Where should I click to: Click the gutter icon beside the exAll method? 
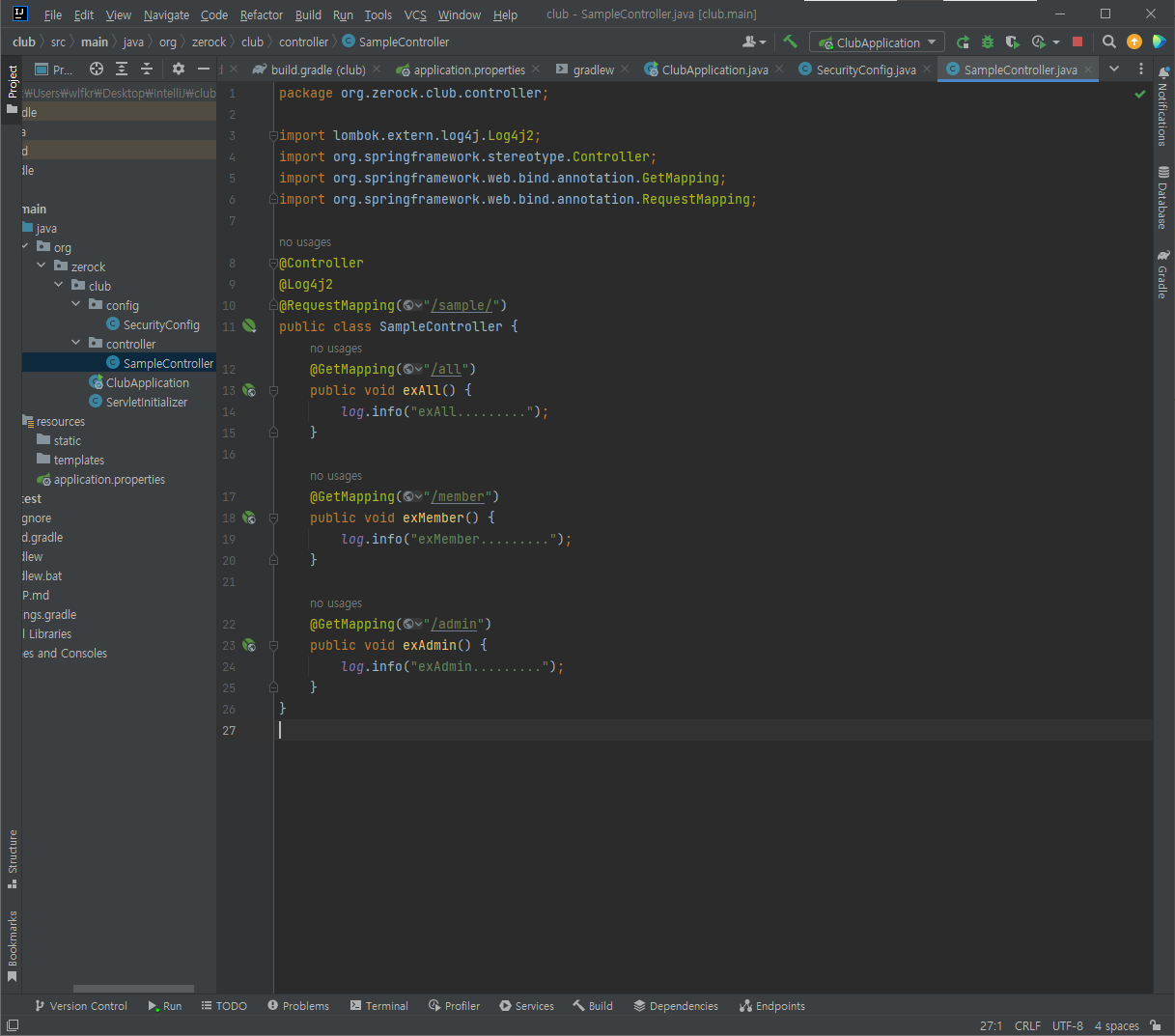pyautogui.click(x=249, y=390)
